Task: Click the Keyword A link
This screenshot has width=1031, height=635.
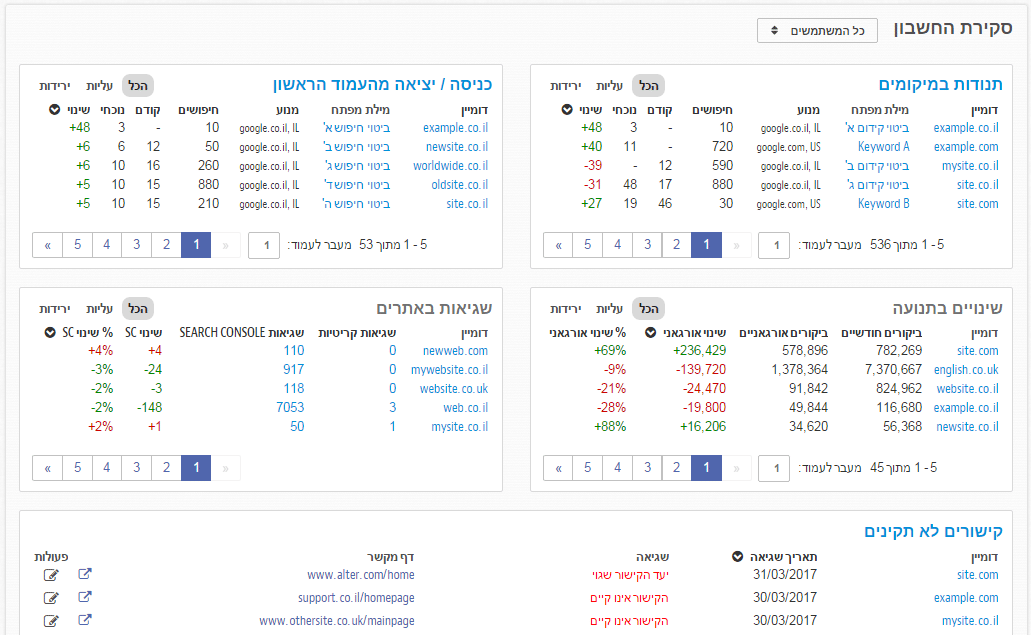Action: point(883,147)
